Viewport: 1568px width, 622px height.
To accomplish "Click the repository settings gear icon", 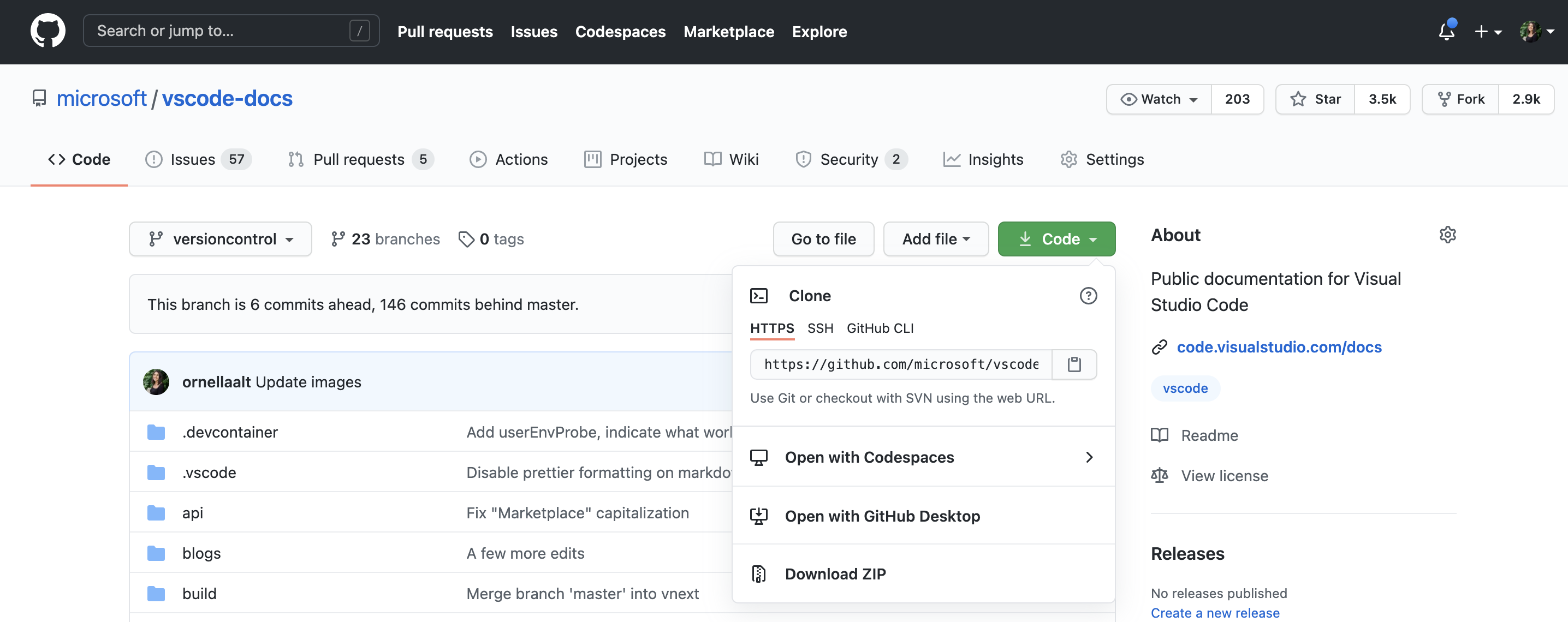I will point(1446,234).
